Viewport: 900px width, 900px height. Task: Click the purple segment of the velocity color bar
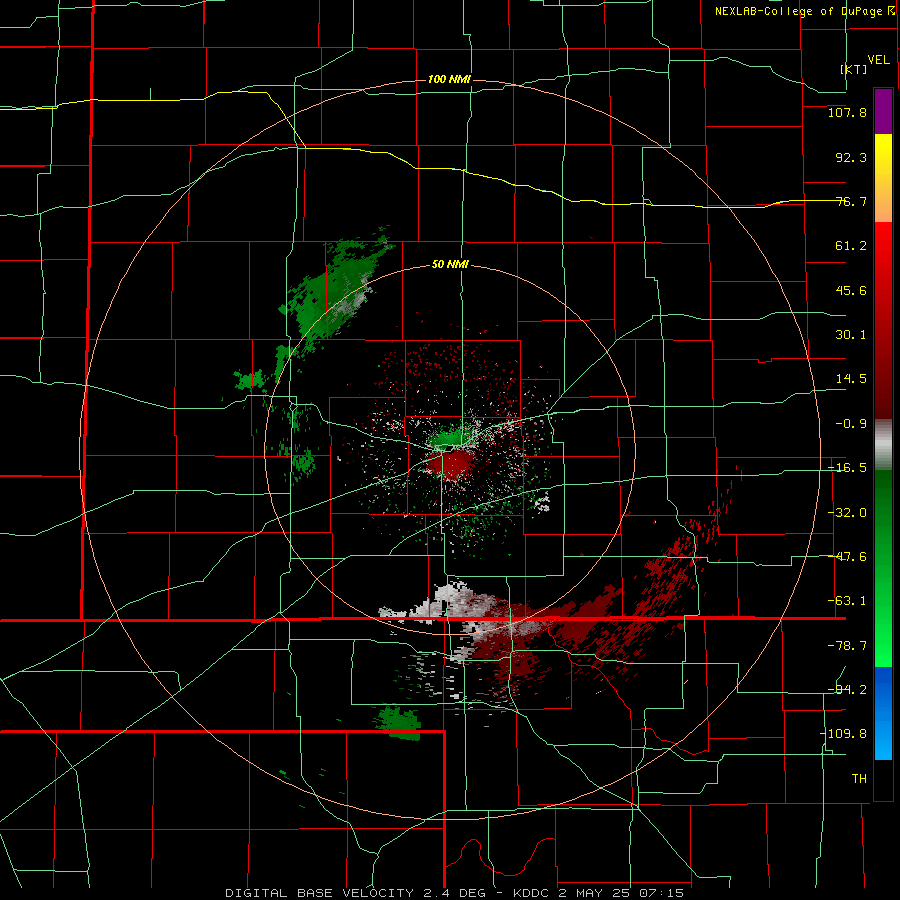883,111
